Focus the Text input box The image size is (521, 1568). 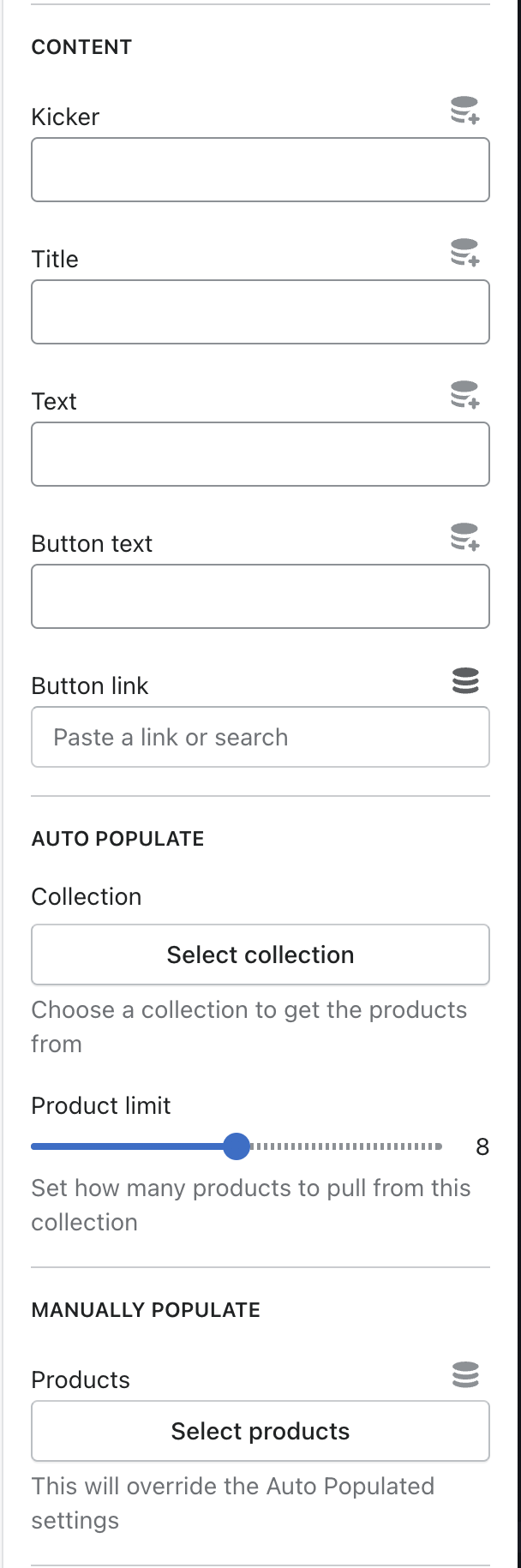click(260, 454)
